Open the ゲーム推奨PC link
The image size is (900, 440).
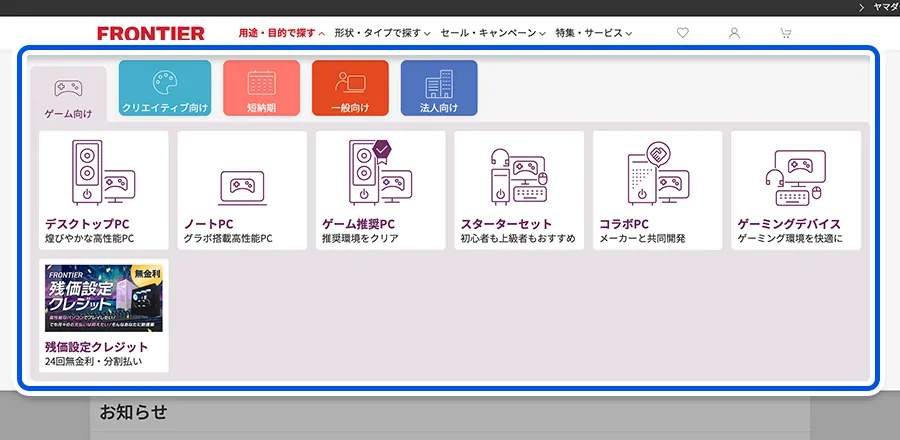358,224
